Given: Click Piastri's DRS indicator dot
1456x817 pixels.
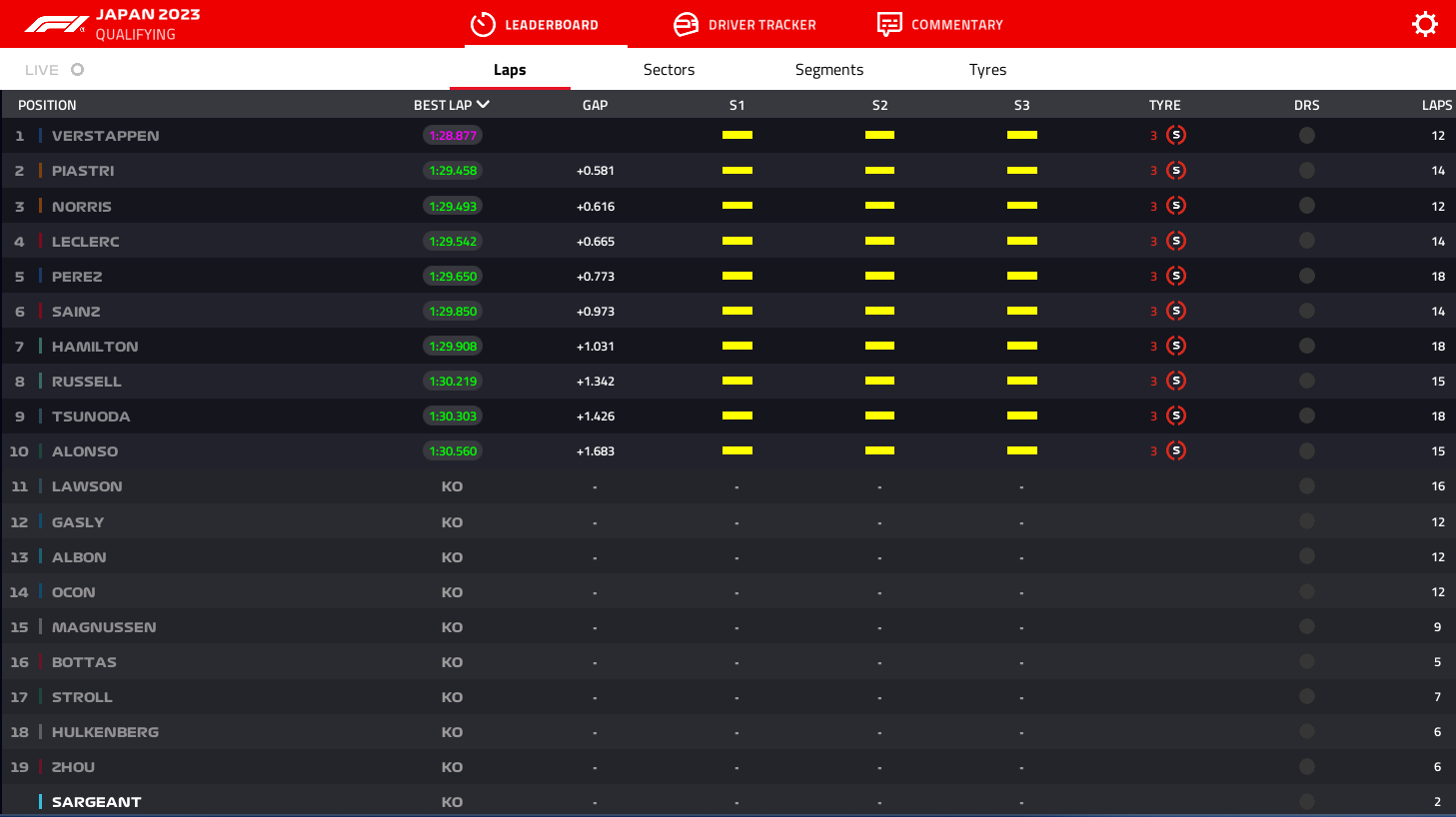Looking at the screenshot, I should [1306, 170].
